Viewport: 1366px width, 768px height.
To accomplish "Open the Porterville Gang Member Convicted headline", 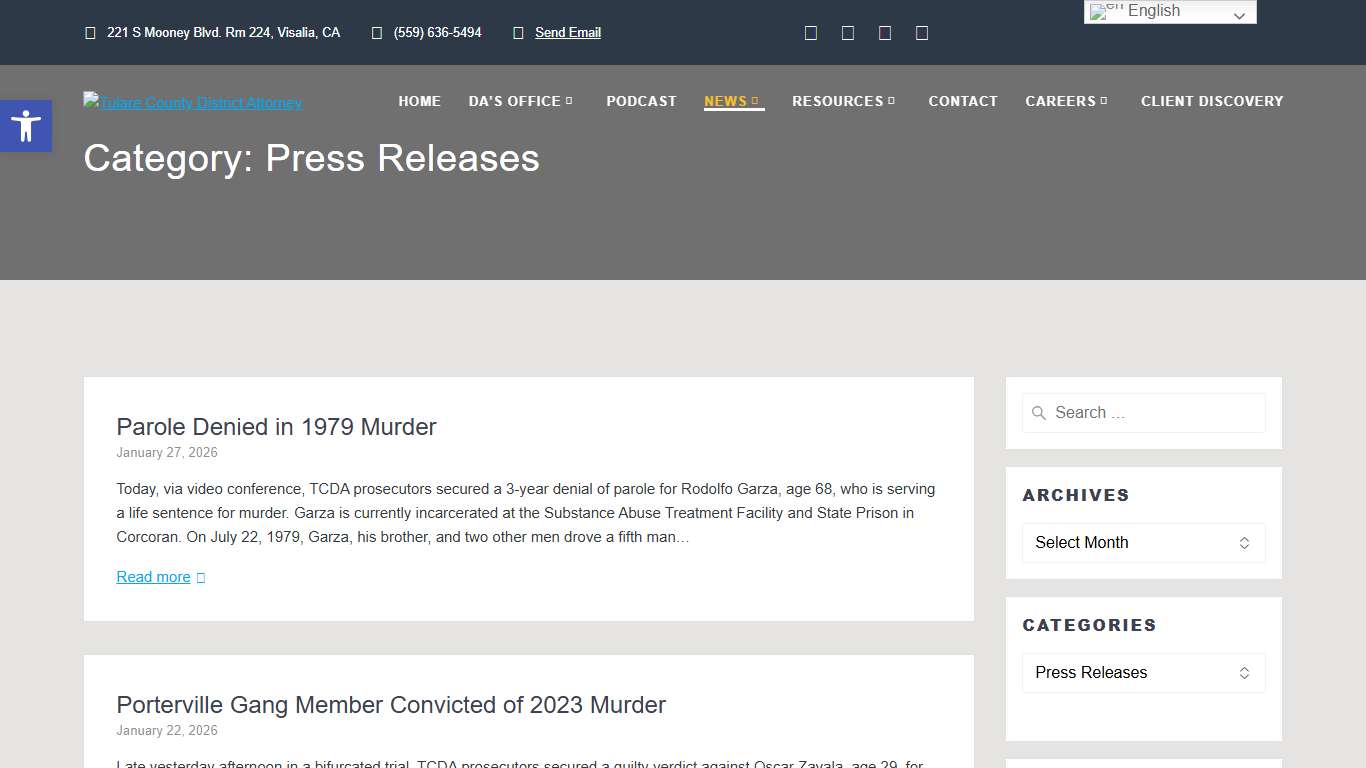I will tap(390, 705).
